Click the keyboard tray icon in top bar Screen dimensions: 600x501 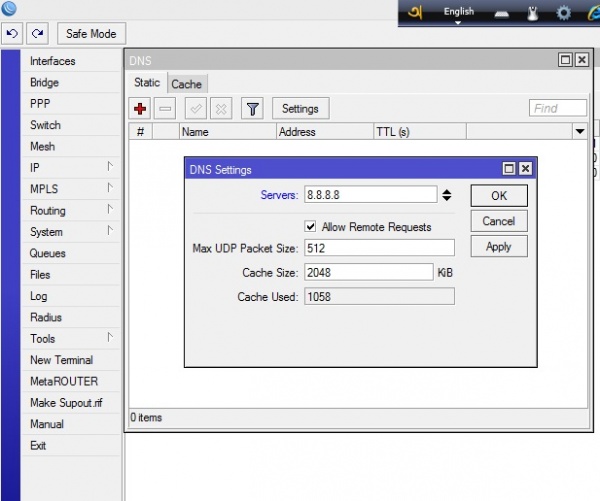click(x=501, y=15)
